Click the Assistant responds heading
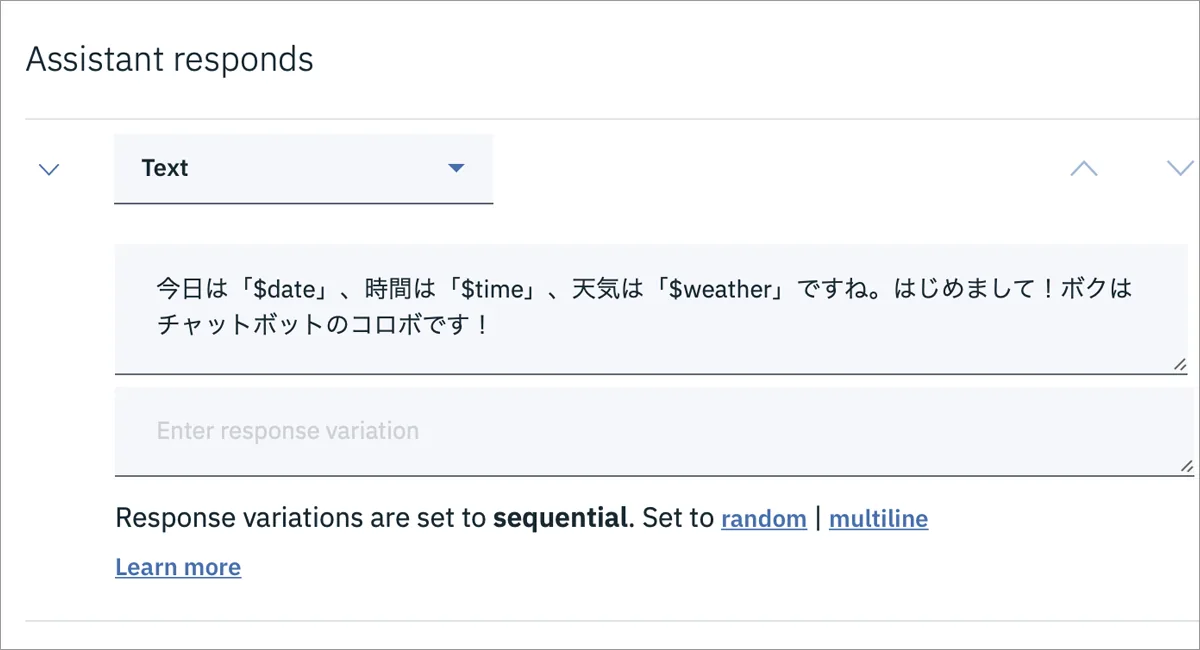This screenshot has width=1200, height=650. [169, 59]
